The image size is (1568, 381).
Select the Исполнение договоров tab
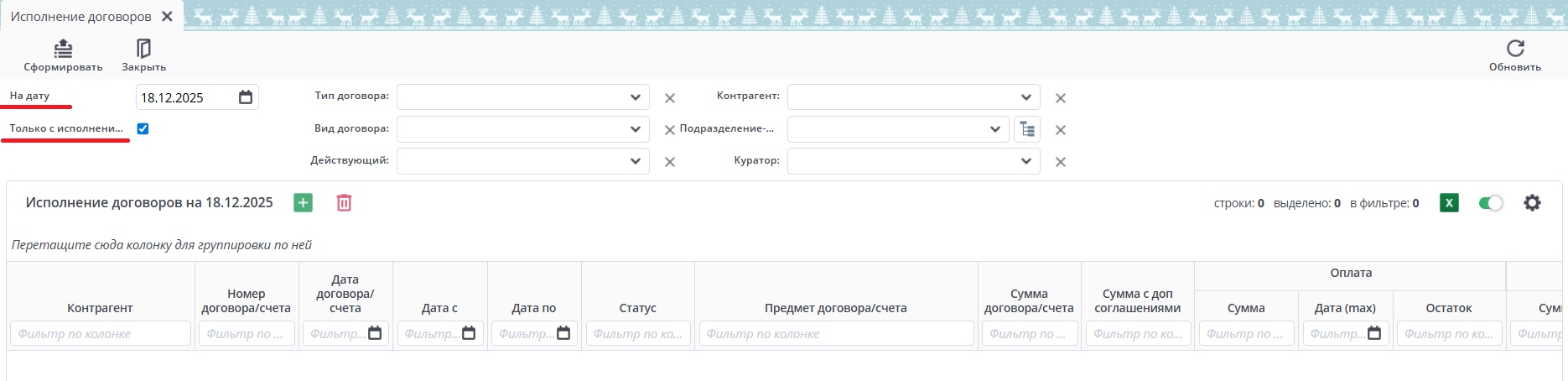coord(80,17)
